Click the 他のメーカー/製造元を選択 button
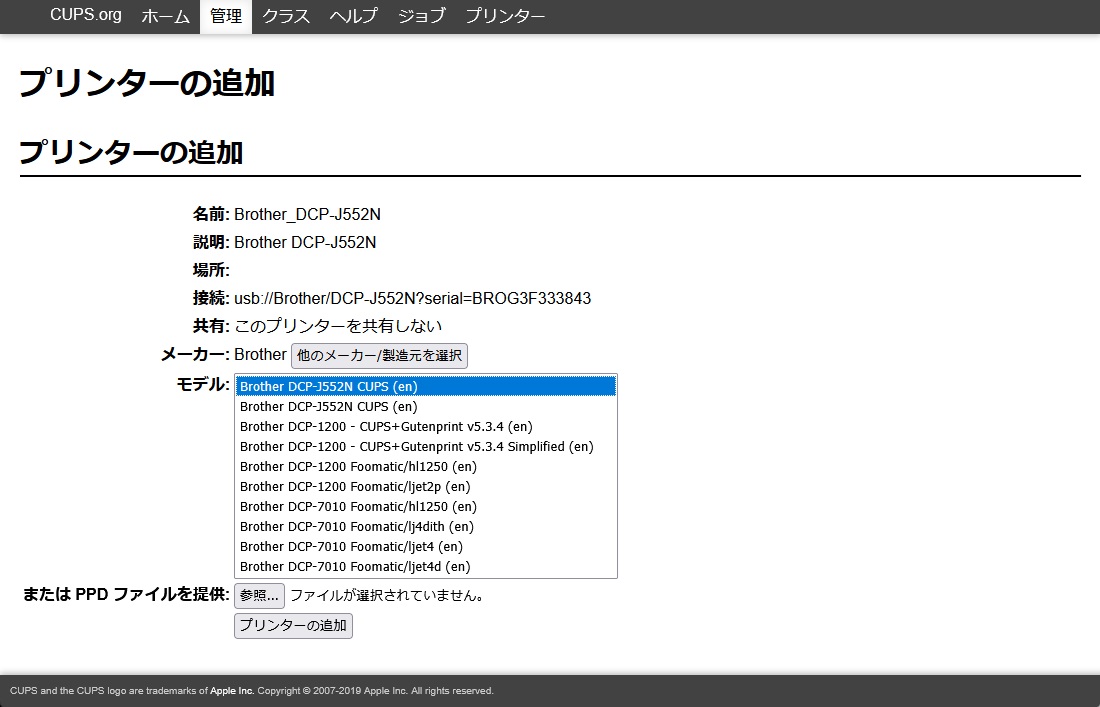 coord(380,356)
